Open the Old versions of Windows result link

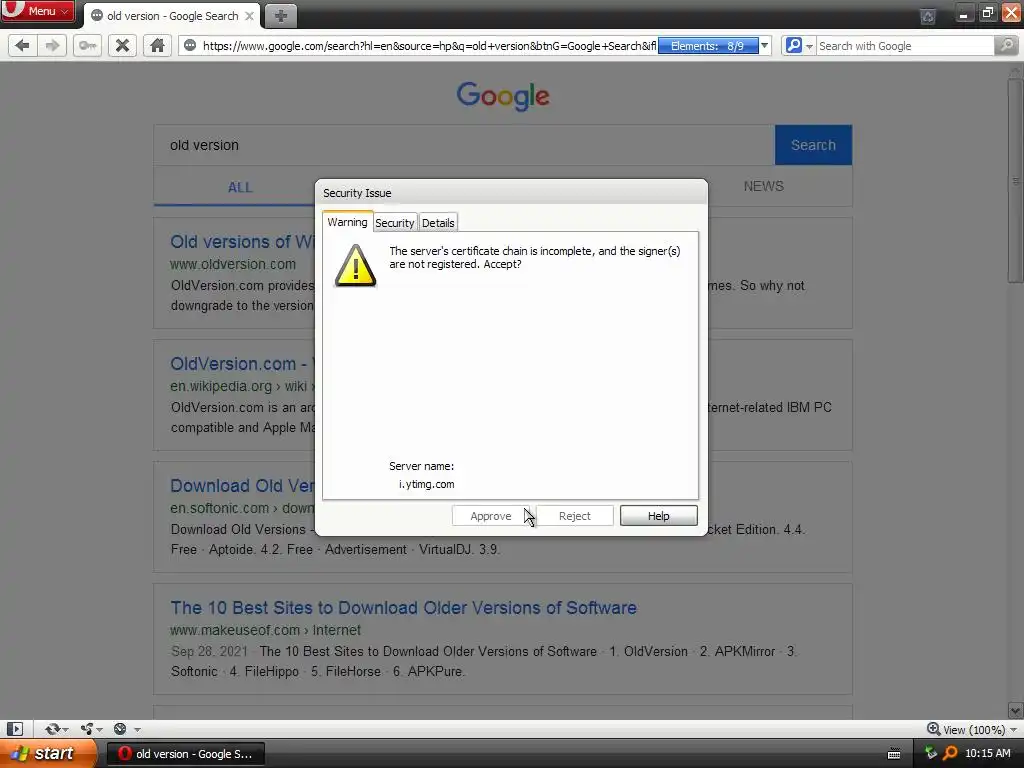pyautogui.click(x=242, y=242)
